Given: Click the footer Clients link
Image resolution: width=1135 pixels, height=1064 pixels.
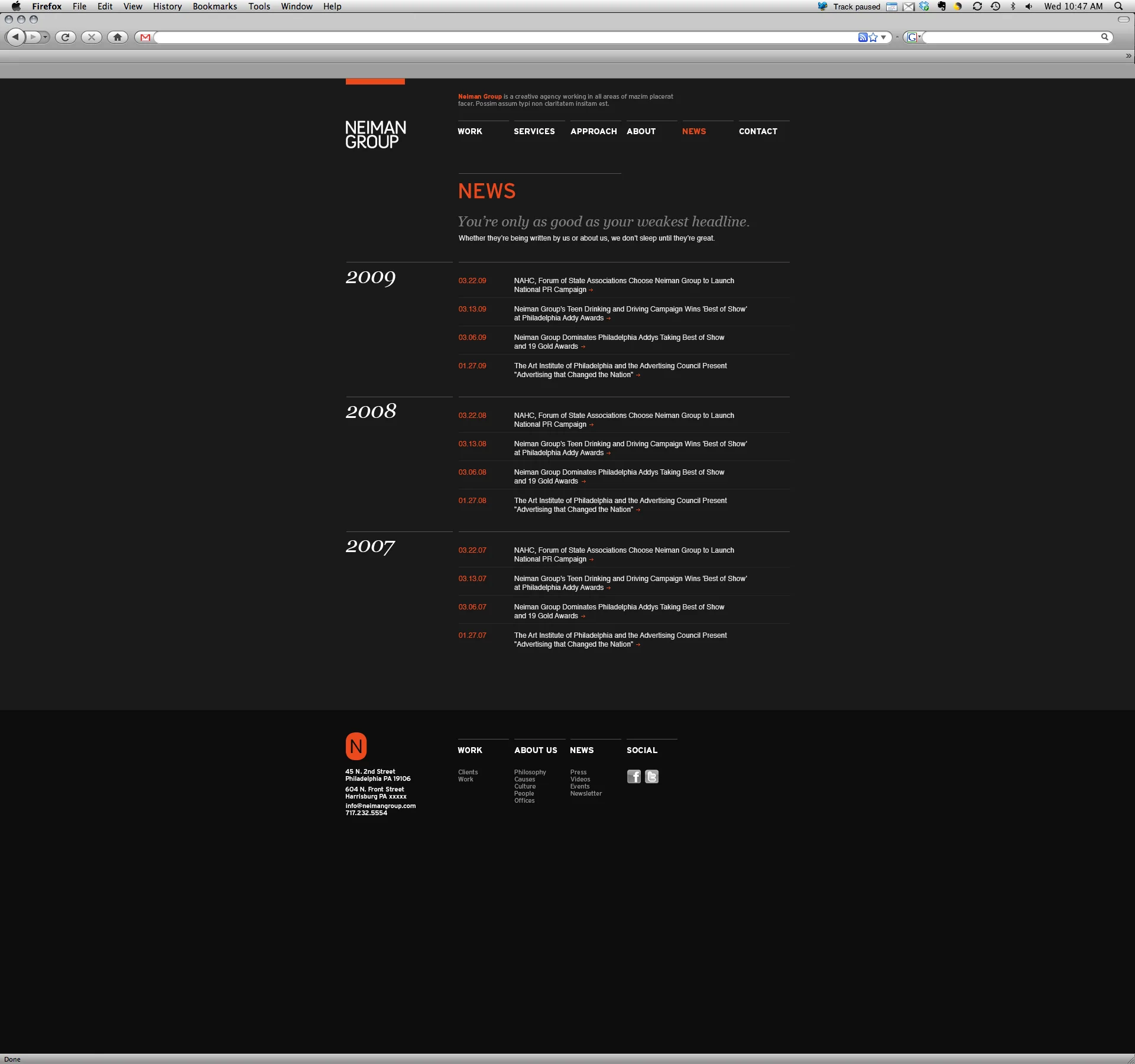Looking at the screenshot, I should (x=468, y=772).
